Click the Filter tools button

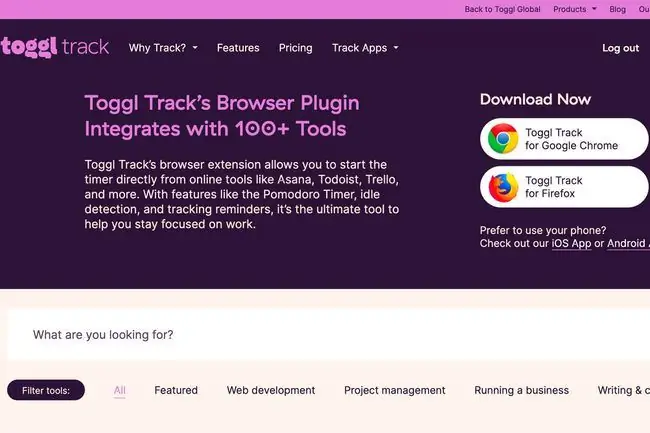tap(46, 390)
